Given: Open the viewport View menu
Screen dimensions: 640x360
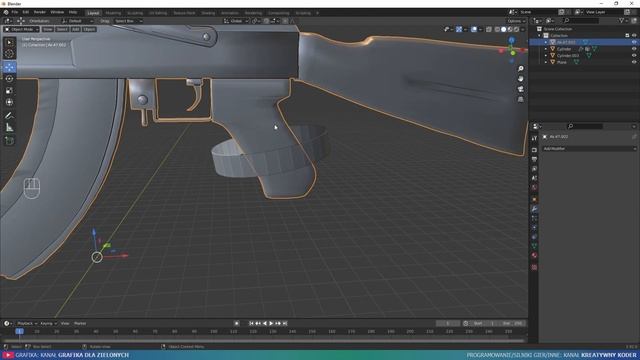Looking at the screenshot, I should 48,29.
